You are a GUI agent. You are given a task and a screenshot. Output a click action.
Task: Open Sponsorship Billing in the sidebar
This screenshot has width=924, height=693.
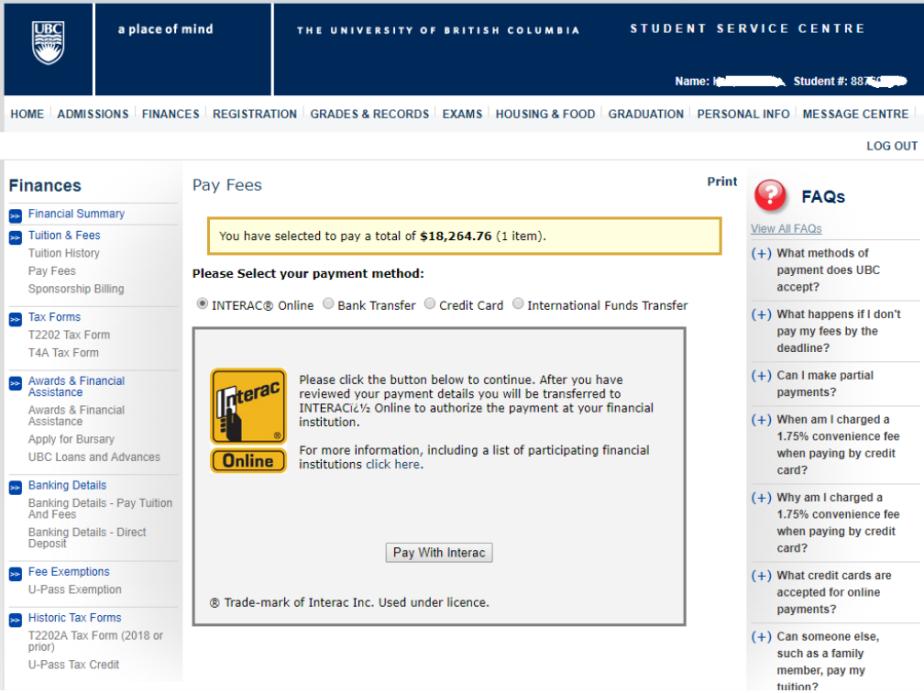click(76, 289)
